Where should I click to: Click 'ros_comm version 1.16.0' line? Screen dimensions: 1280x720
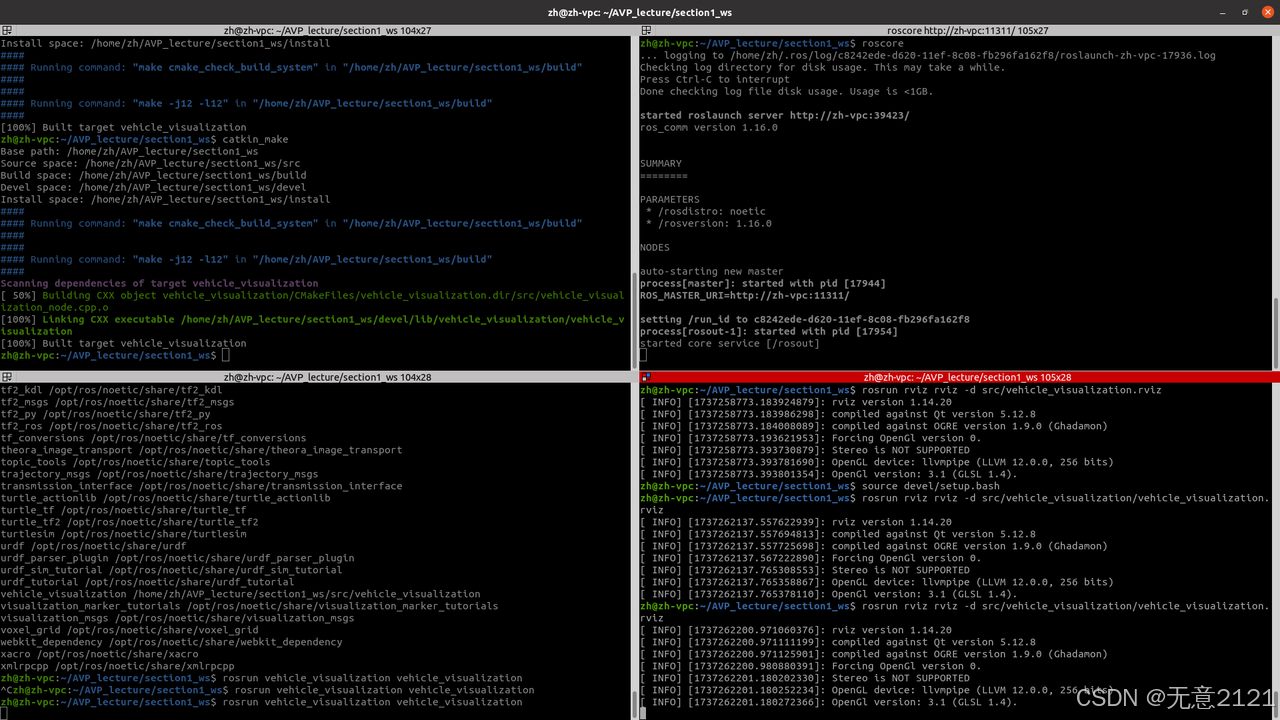709,127
